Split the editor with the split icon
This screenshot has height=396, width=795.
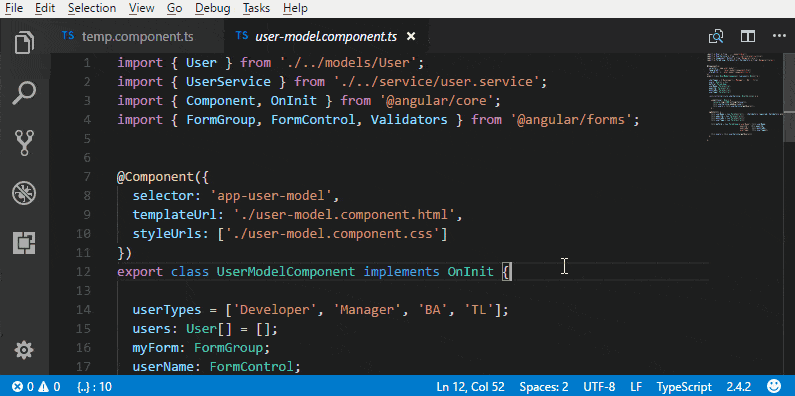tap(748, 36)
